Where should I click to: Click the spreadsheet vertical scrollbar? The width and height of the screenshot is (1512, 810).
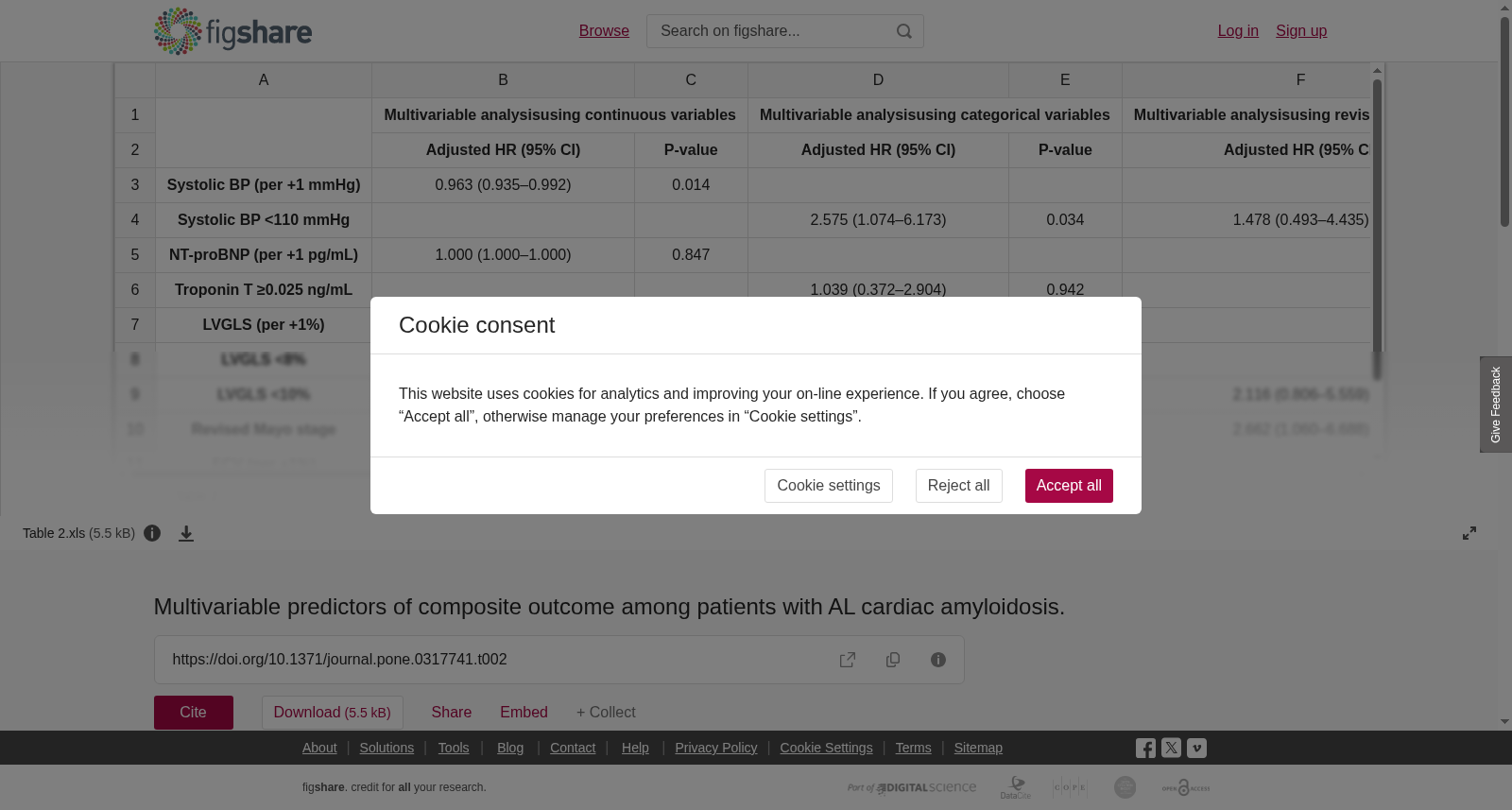pos(1377,229)
